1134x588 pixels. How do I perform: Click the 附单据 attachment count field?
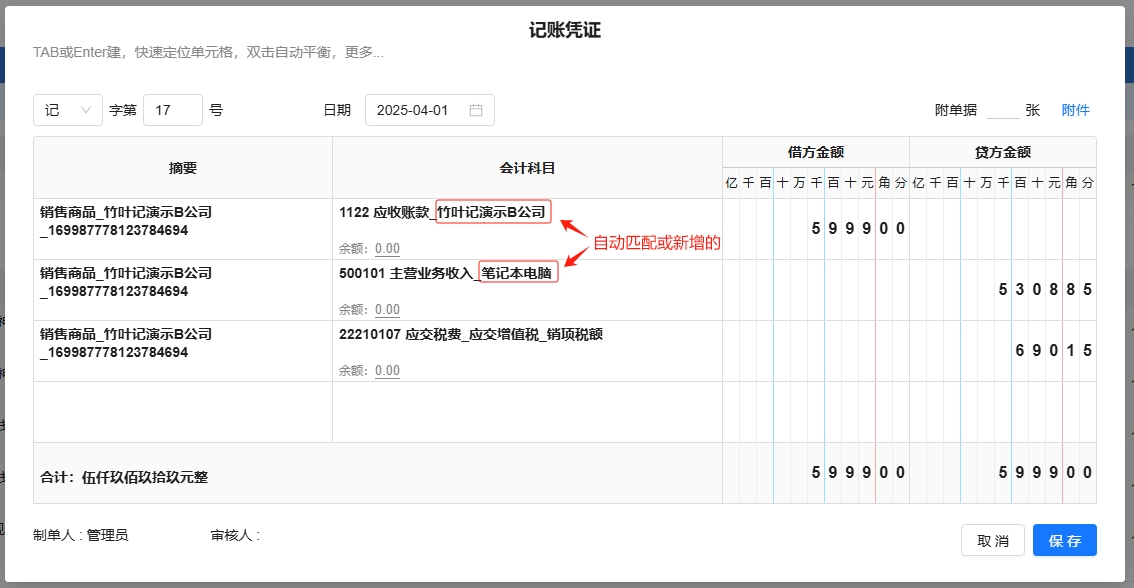tap(1002, 110)
